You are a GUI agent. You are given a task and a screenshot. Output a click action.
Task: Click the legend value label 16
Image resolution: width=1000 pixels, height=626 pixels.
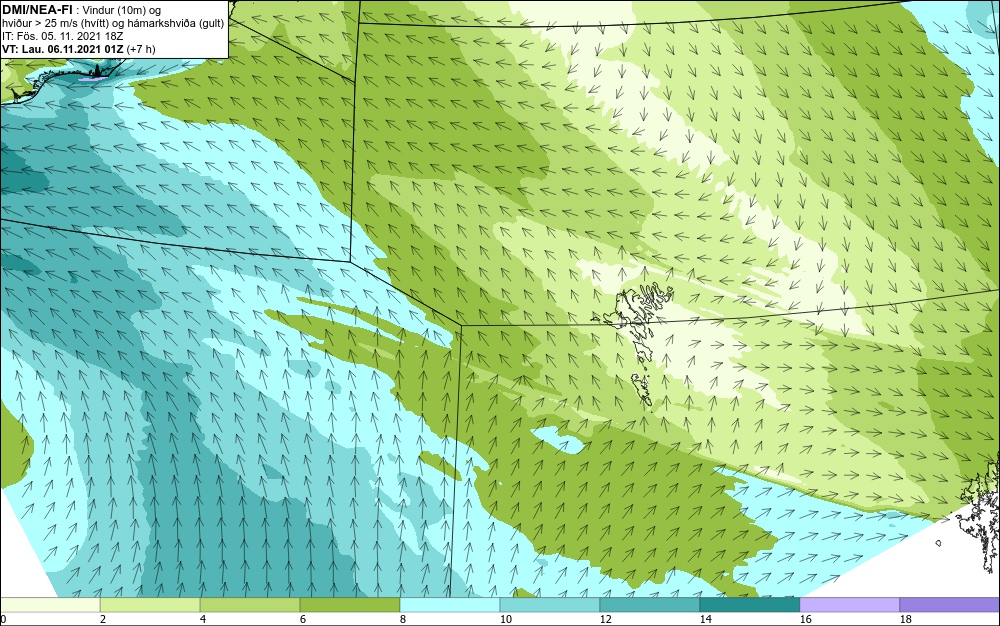click(806, 619)
